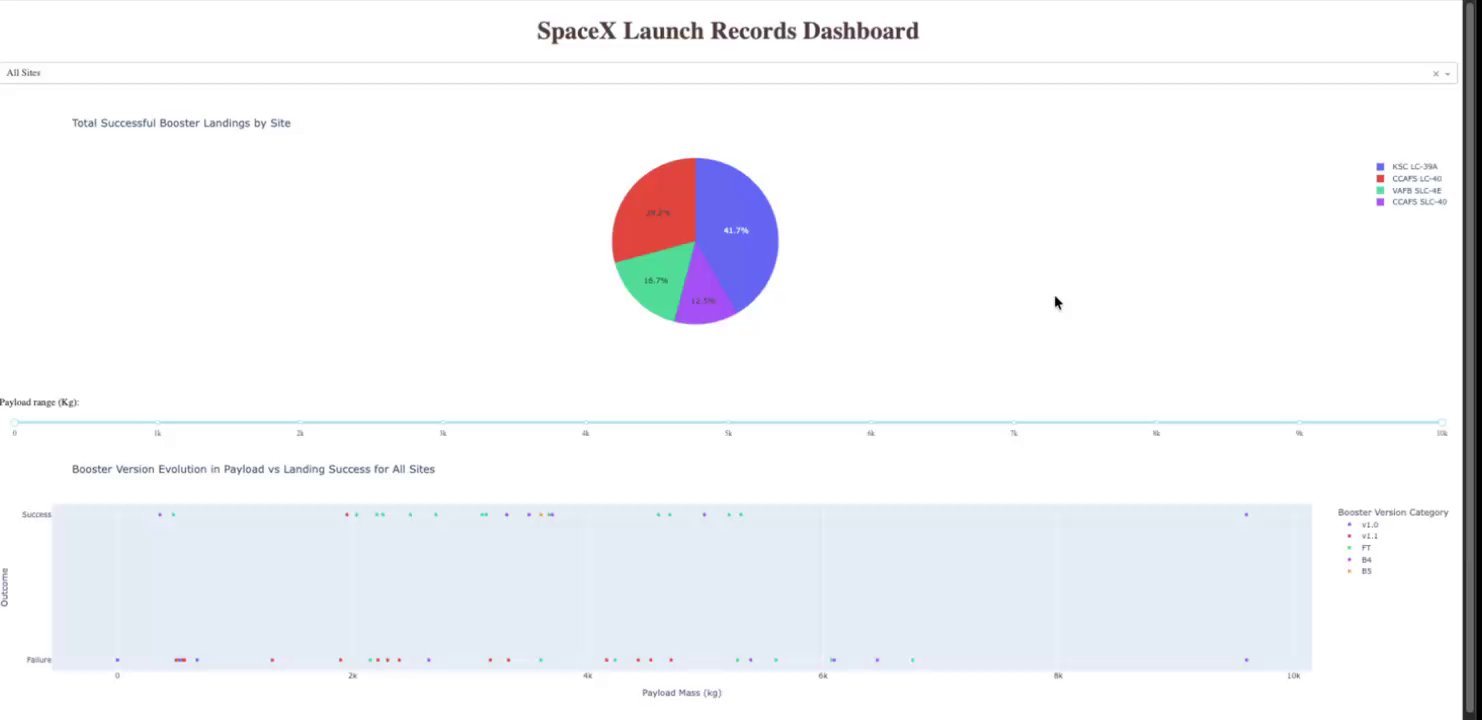The width and height of the screenshot is (1482, 720).
Task: Set payload slider to the 7k mark
Action: (1014, 422)
